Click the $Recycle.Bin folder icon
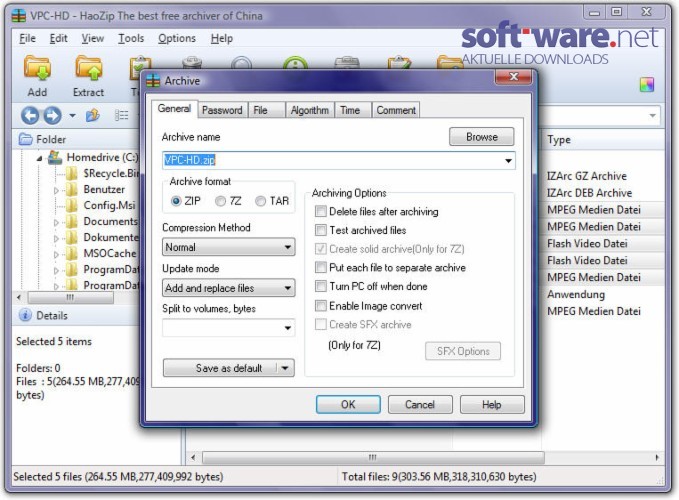679x500 pixels. coord(71,174)
